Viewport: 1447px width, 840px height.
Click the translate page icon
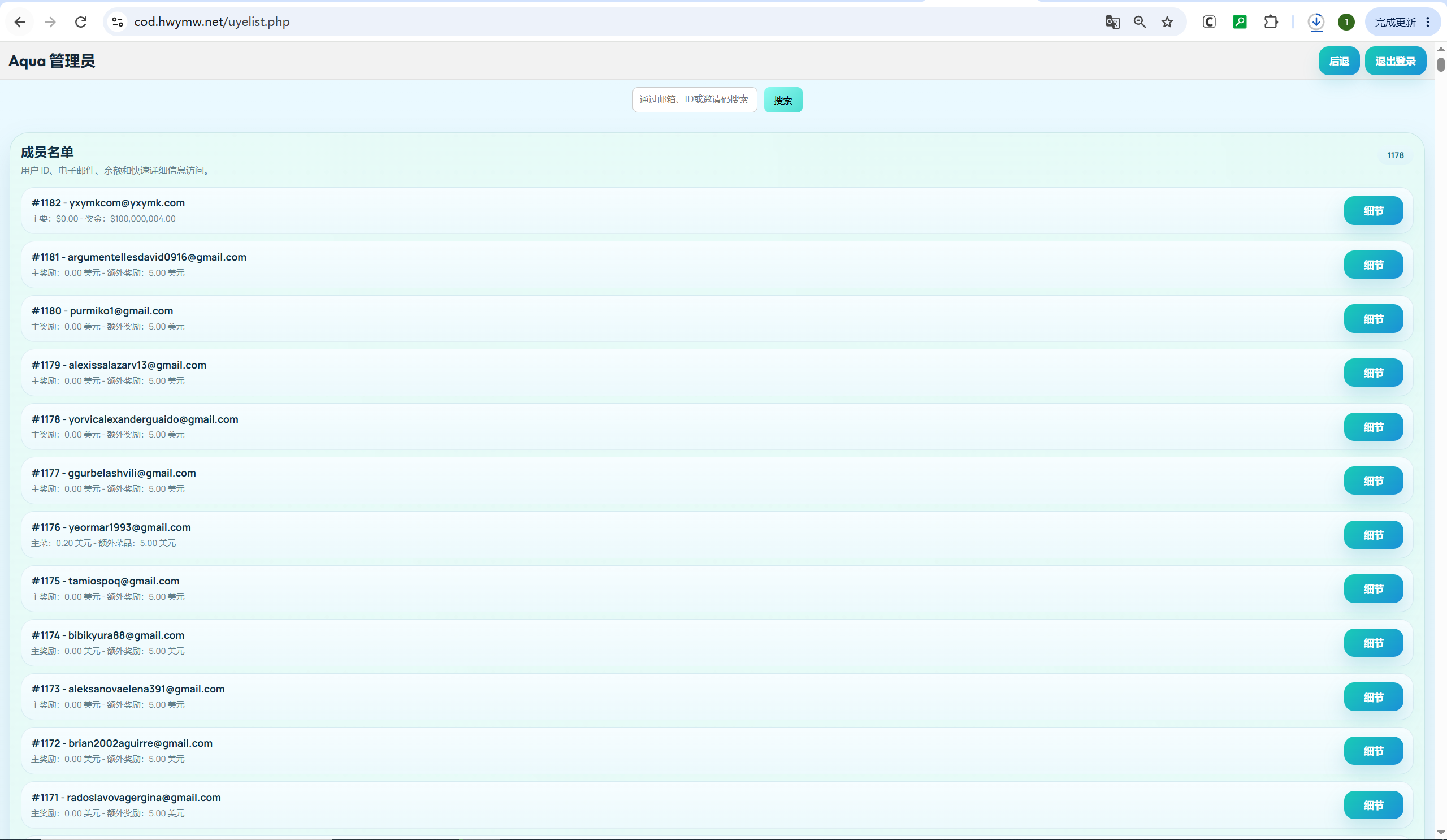click(1112, 22)
